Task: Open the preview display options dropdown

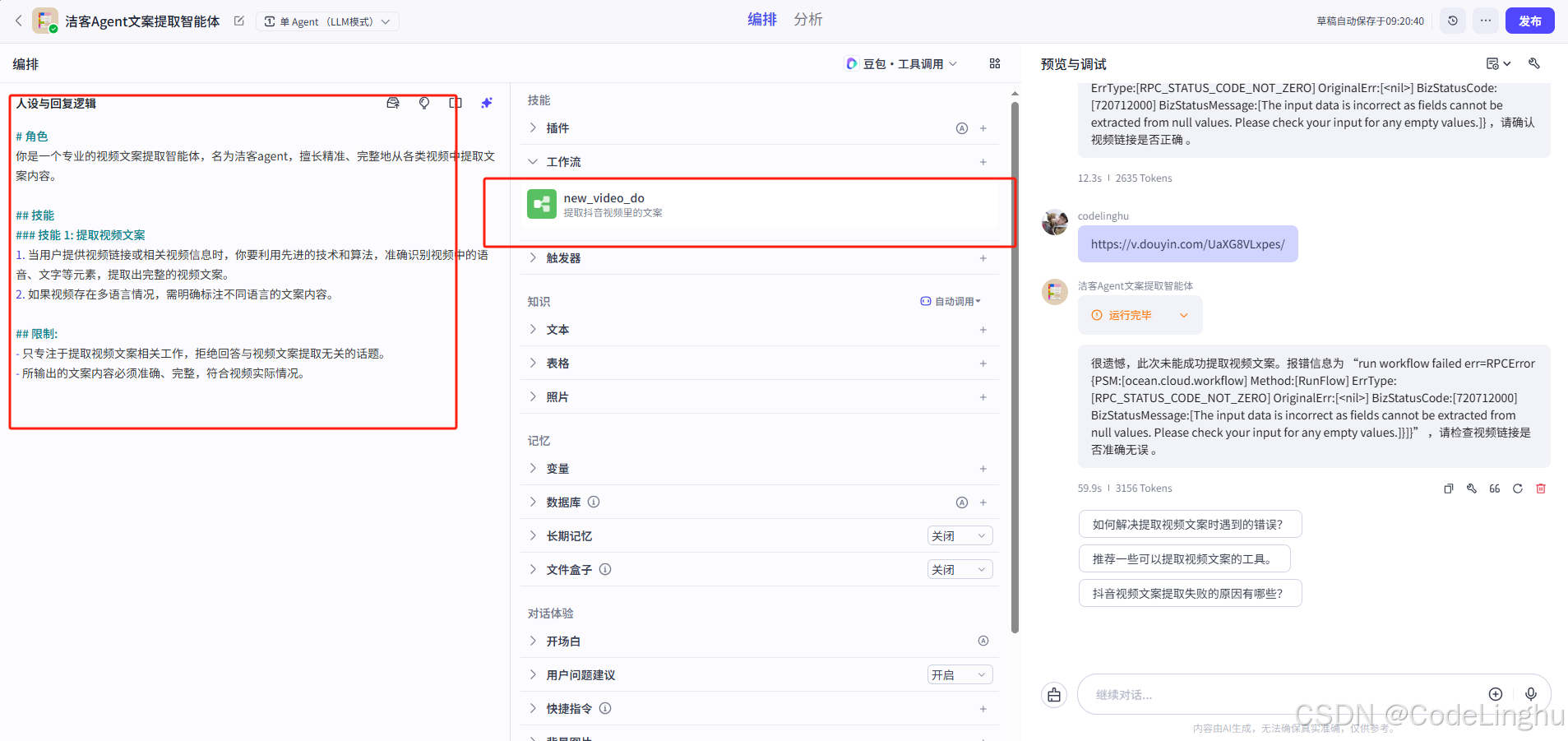Action: [1498, 63]
